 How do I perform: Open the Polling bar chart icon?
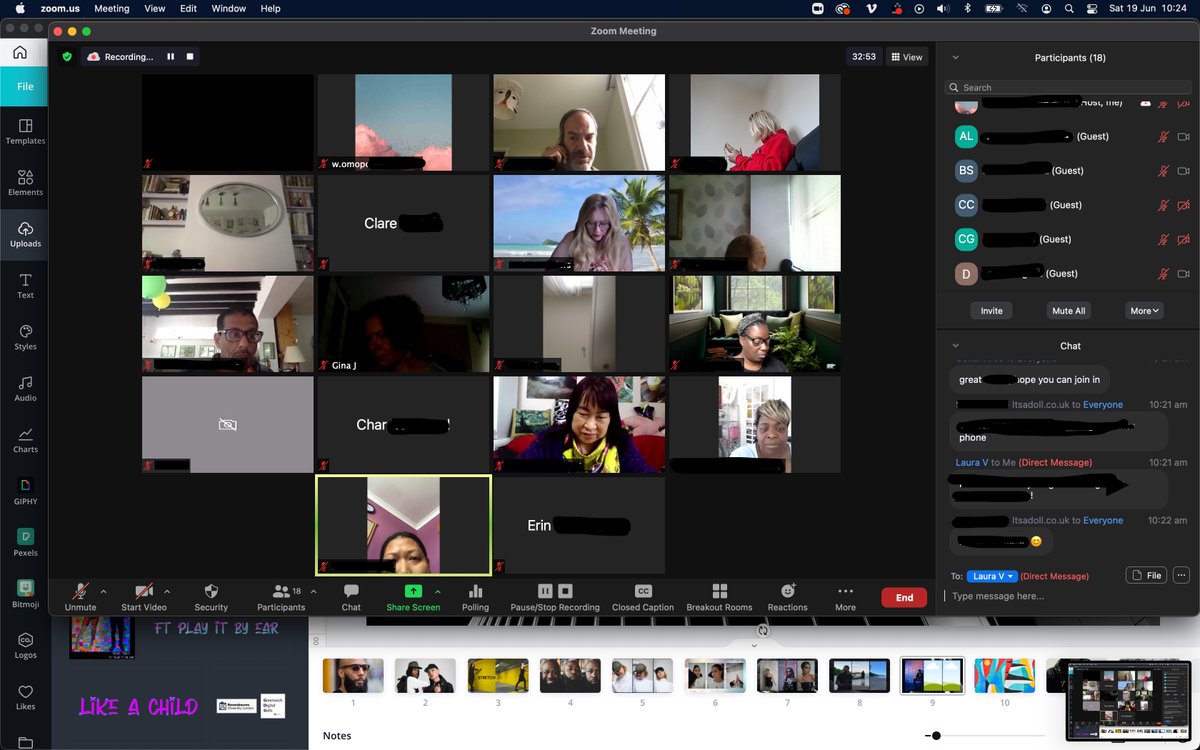(476, 591)
